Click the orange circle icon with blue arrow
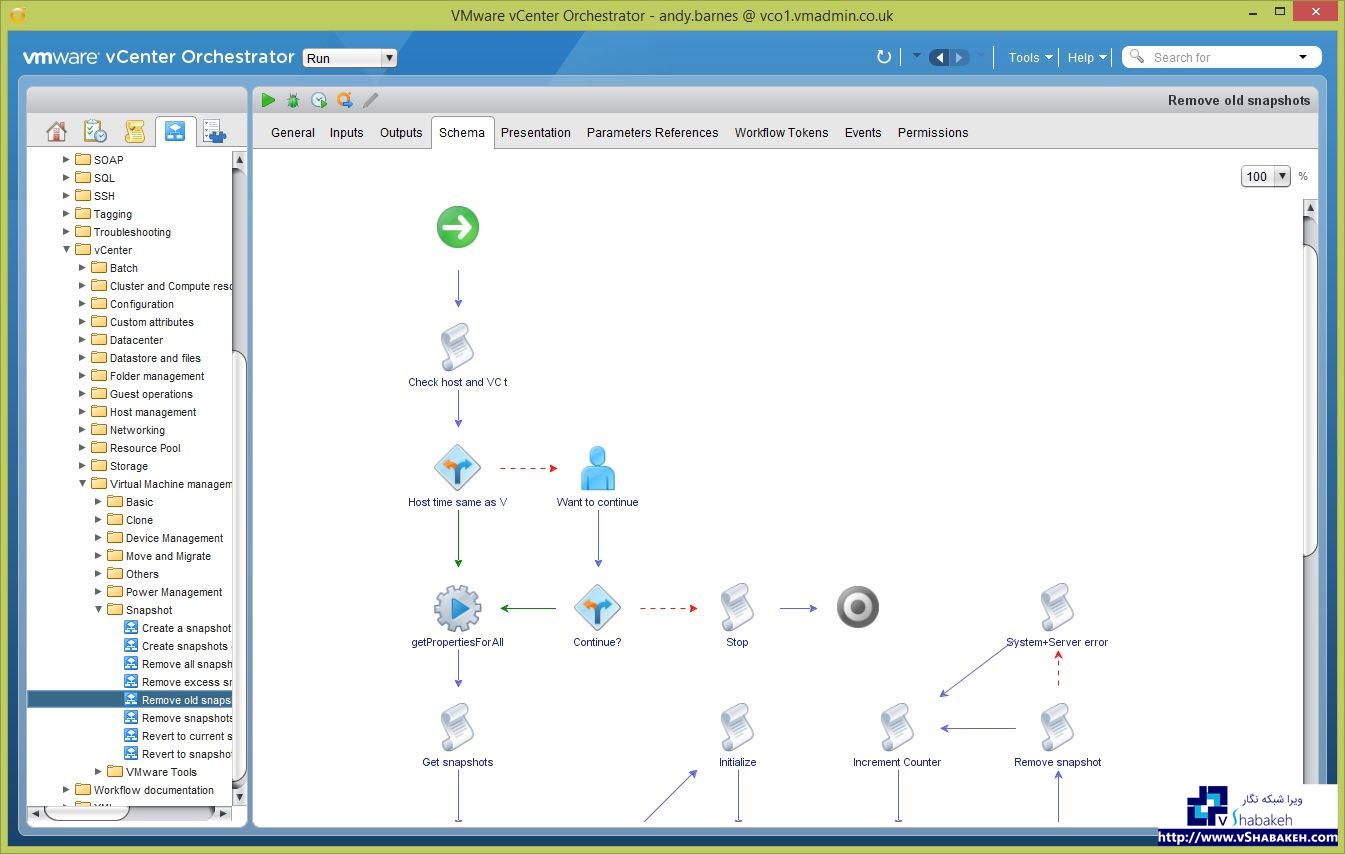The height and width of the screenshot is (854, 1345). [345, 100]
